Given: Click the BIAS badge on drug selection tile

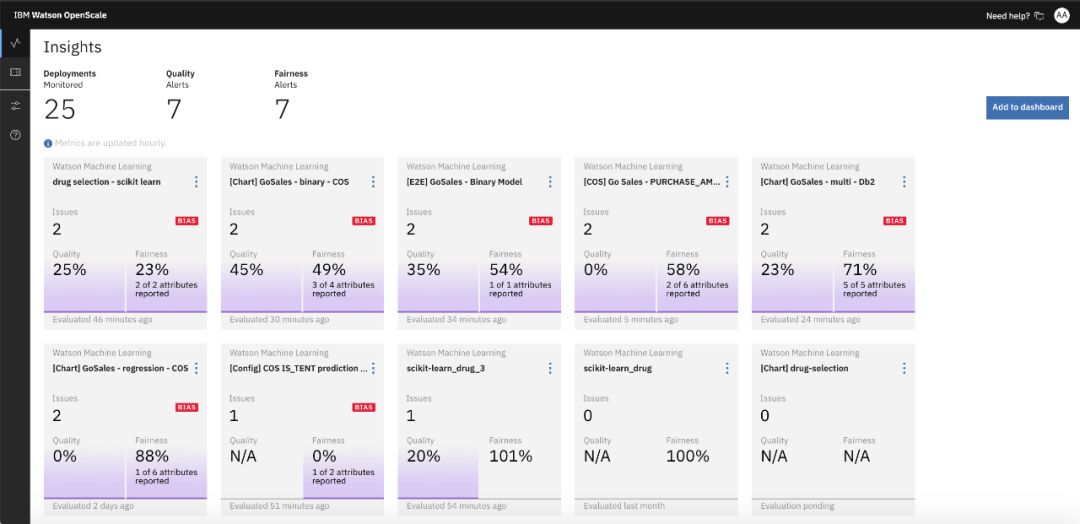Looking at the screenshot, I should tap(186, 221).
